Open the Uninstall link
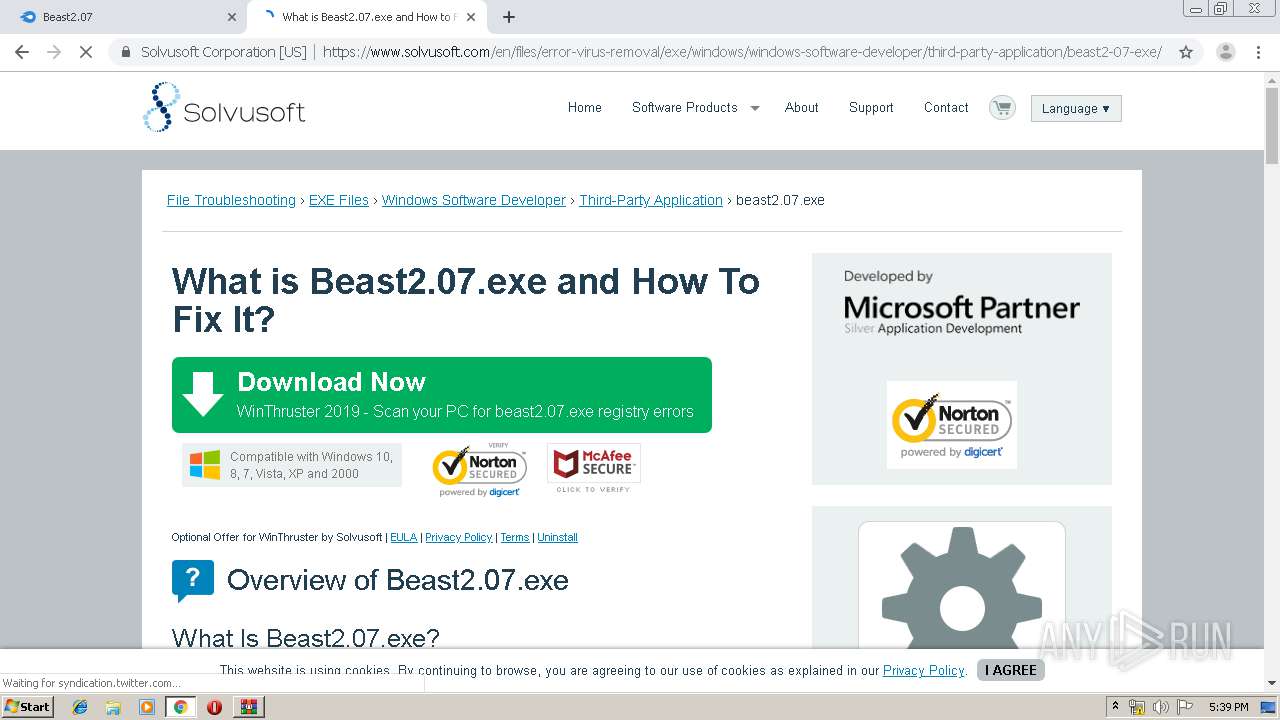1280x720 pixels. click(x=558, y=537)
